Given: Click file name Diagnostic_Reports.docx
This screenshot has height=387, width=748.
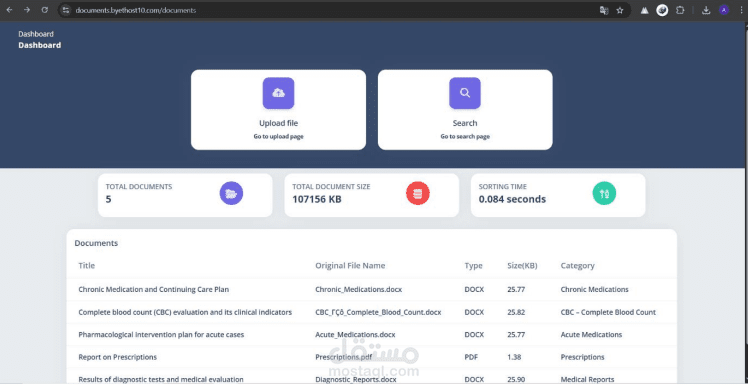Looking at the screenshot, I should [x=356, y=380].
